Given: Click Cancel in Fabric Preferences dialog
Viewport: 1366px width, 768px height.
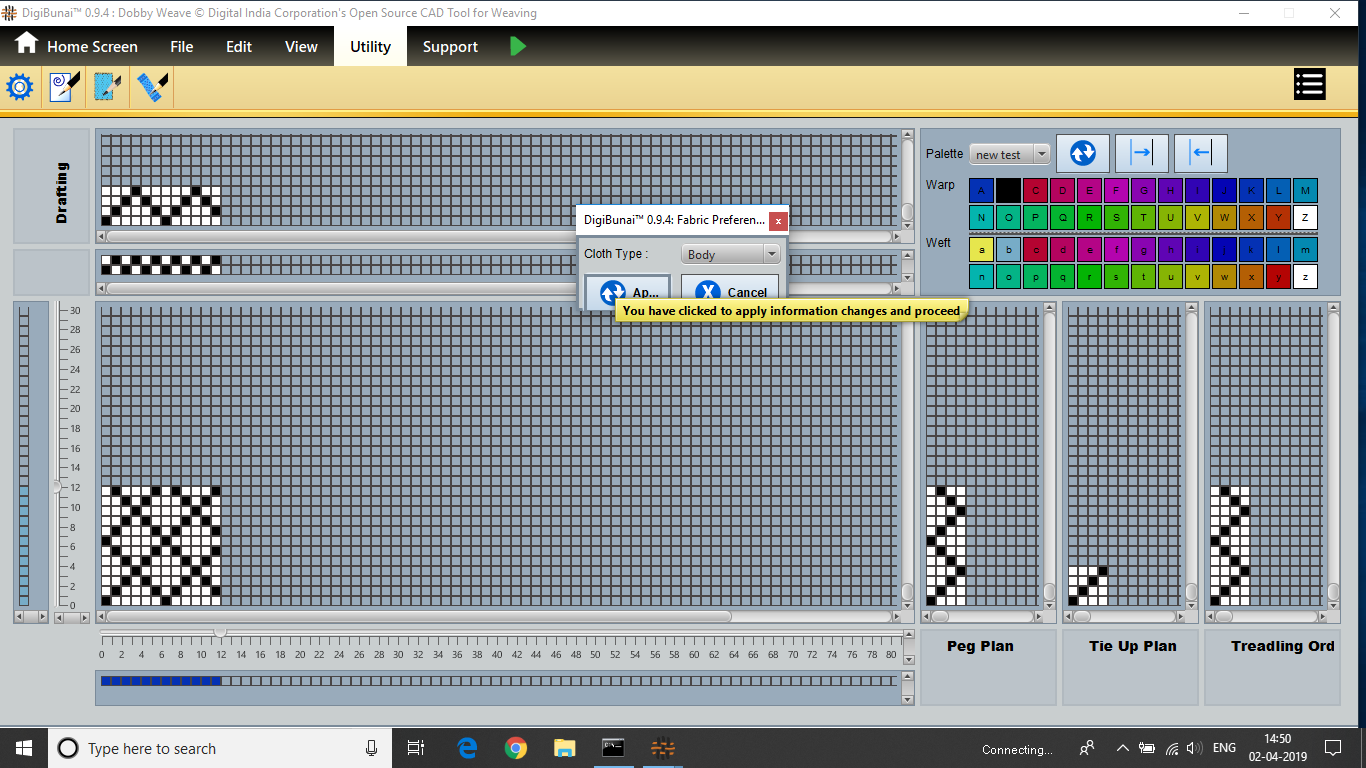Looking at the screenshot, I should click(730, 291).
